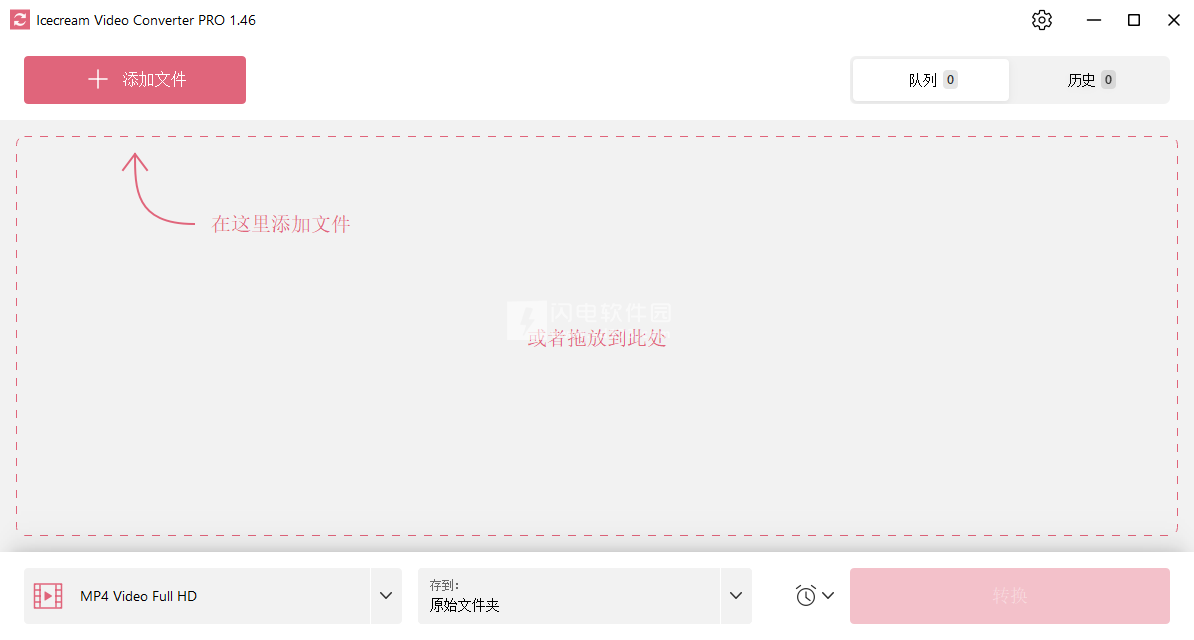Select the MP4 Video Full HD format box

pos(197,596)
